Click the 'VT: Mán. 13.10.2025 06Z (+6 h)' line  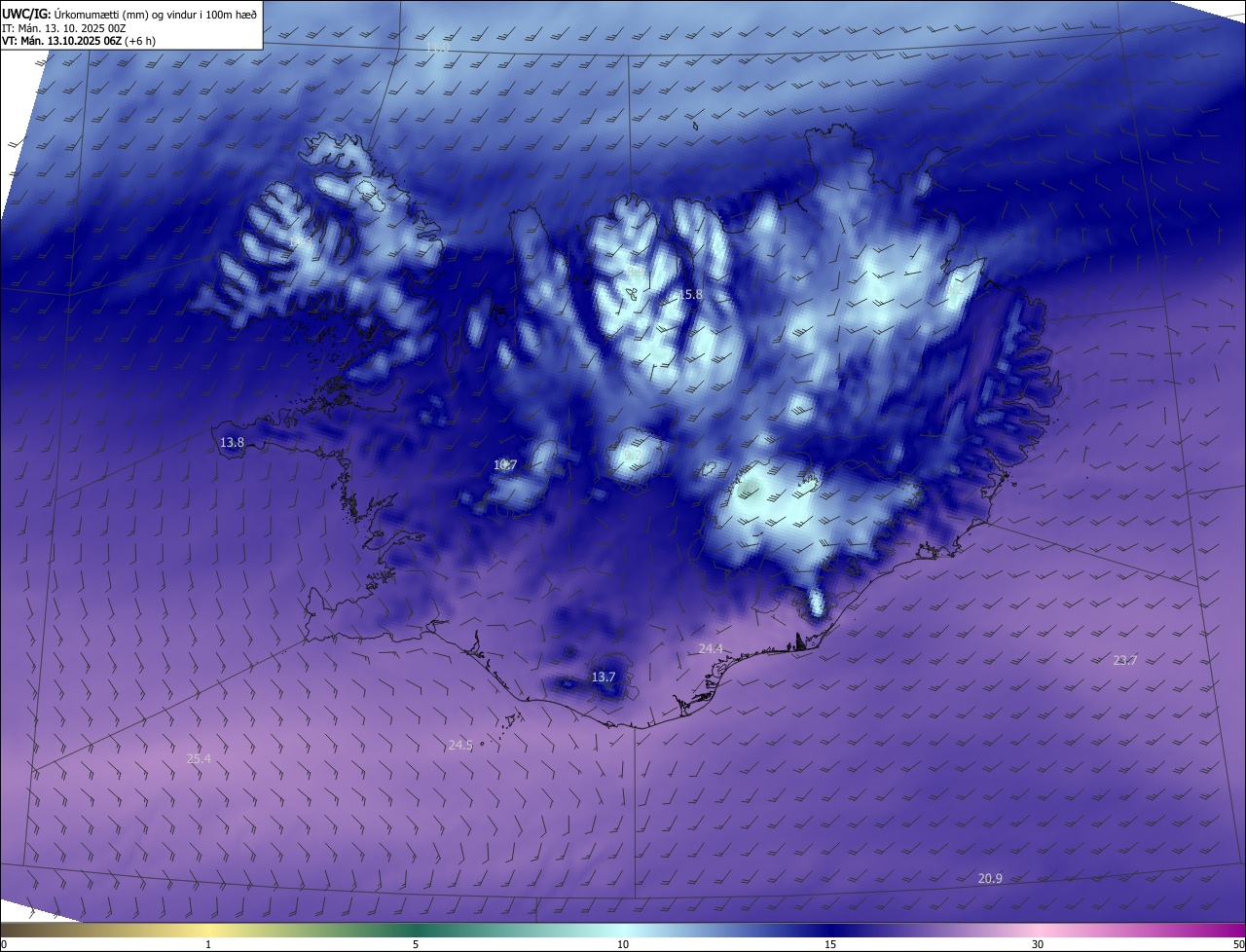tap(79, 41)
